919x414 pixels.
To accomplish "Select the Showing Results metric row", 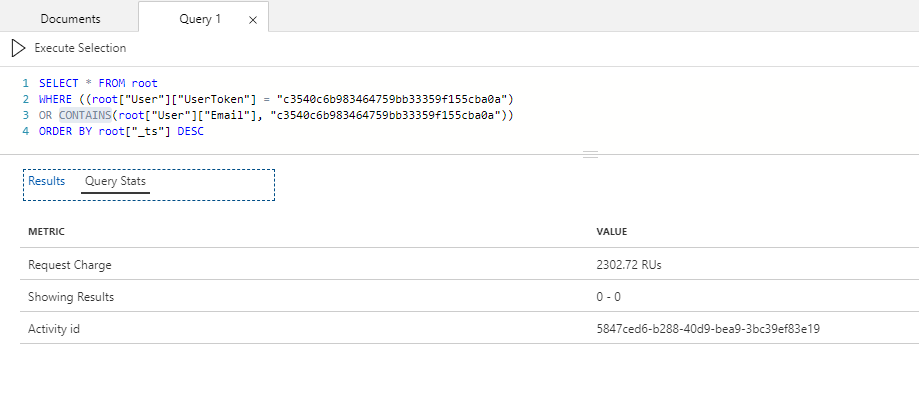I will point(71,297).
